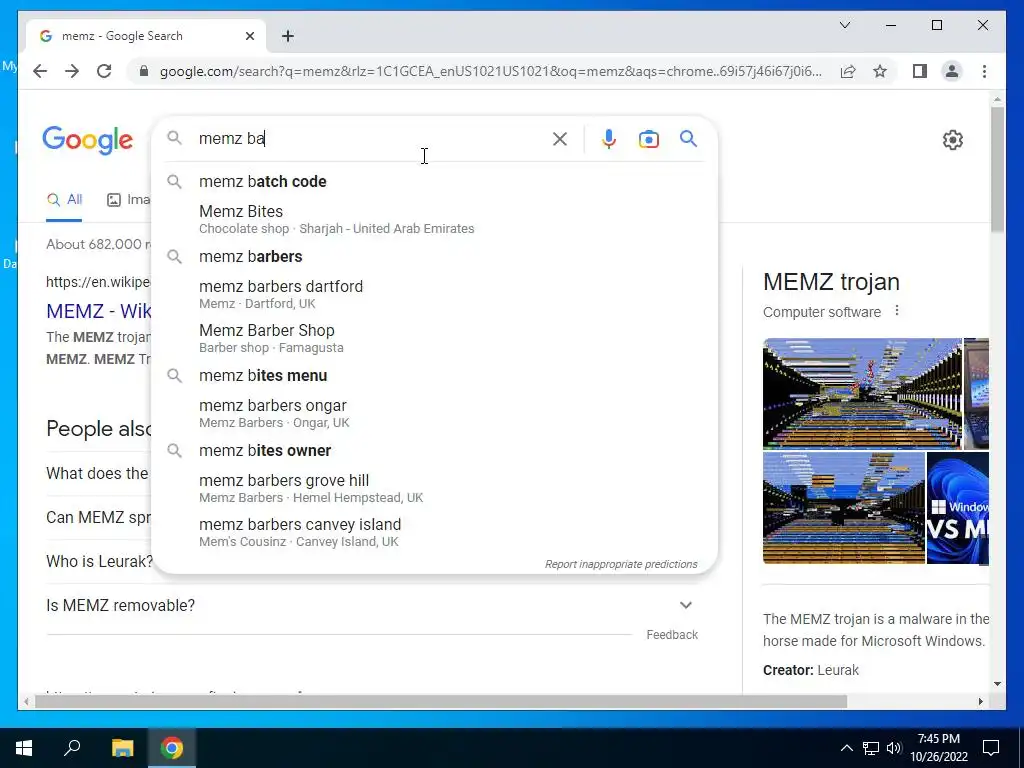Start voice search with the microphone
This screenshot has height=768, width=1024.
(609, 139)
